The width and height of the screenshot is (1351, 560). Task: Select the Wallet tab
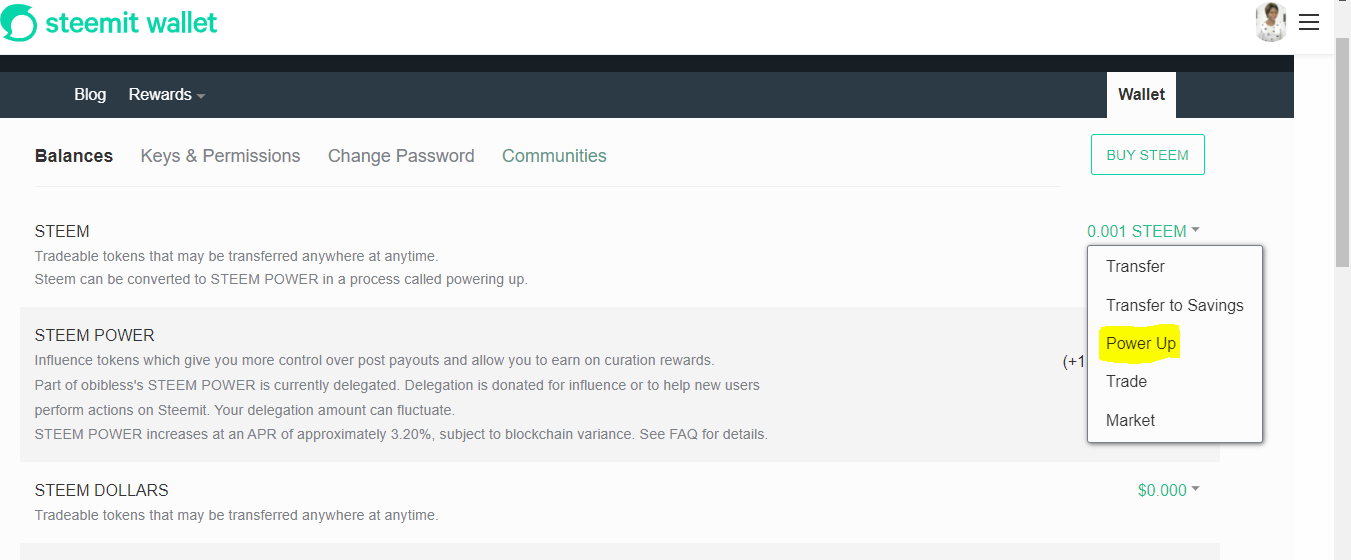1141,95
